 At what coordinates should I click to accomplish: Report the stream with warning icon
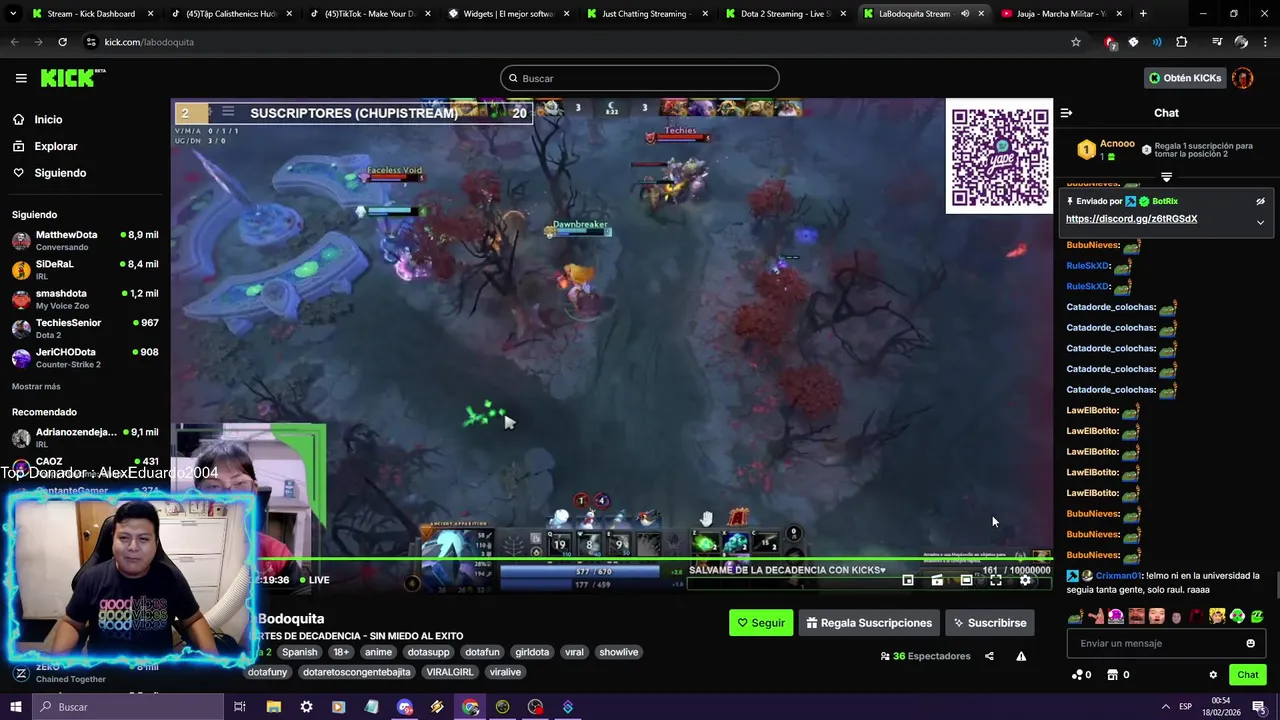pos(1021,656)
